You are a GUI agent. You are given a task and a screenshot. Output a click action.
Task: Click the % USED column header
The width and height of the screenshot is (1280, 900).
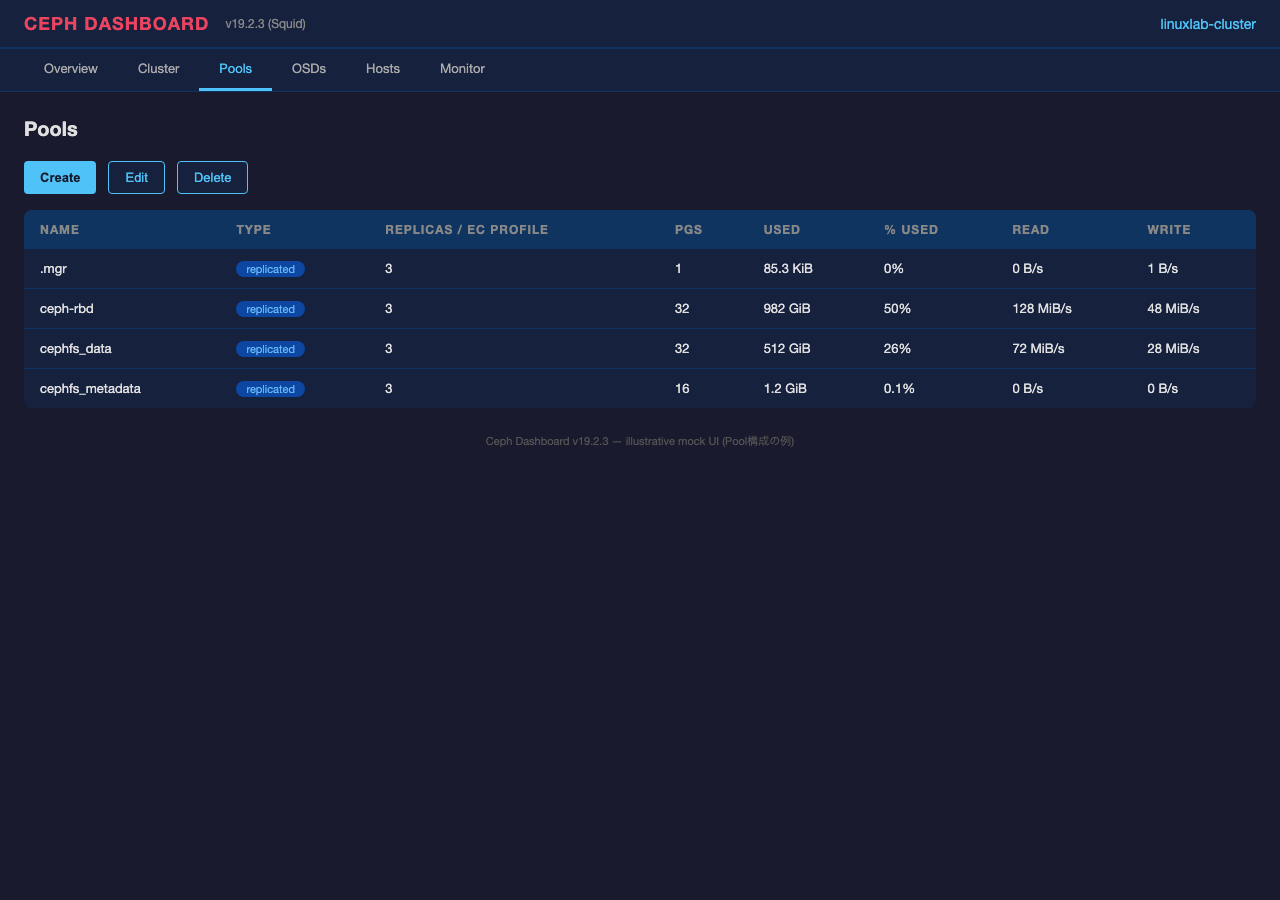910,229
